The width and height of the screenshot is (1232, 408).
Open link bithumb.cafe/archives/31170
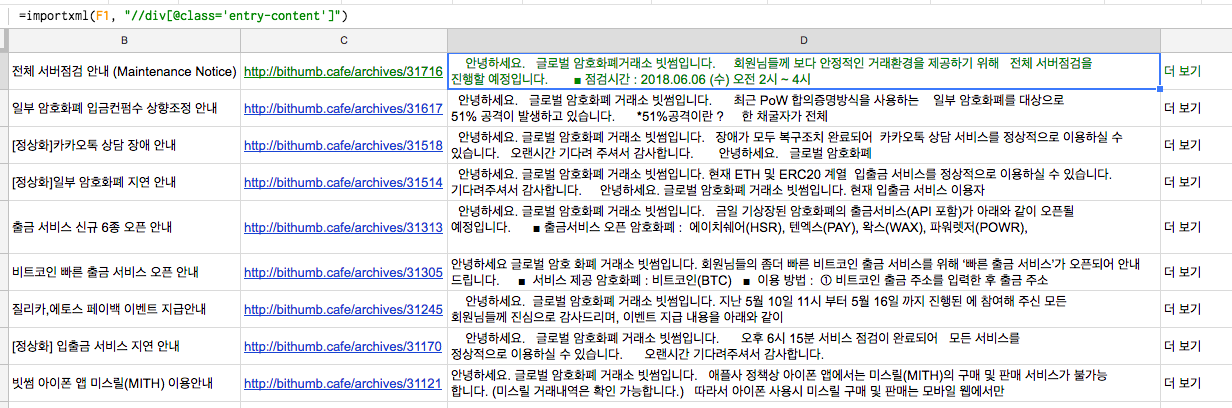[x=343, y=346]
